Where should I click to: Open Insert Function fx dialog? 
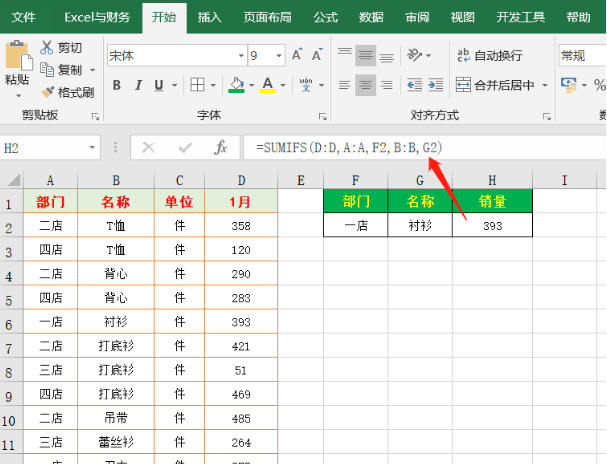coord(221,147)
